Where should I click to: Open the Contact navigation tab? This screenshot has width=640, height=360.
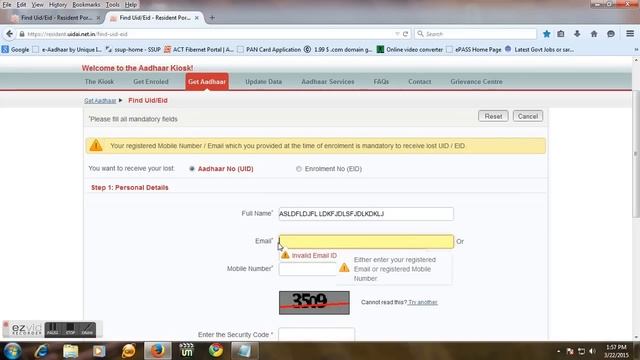point(420,82)
